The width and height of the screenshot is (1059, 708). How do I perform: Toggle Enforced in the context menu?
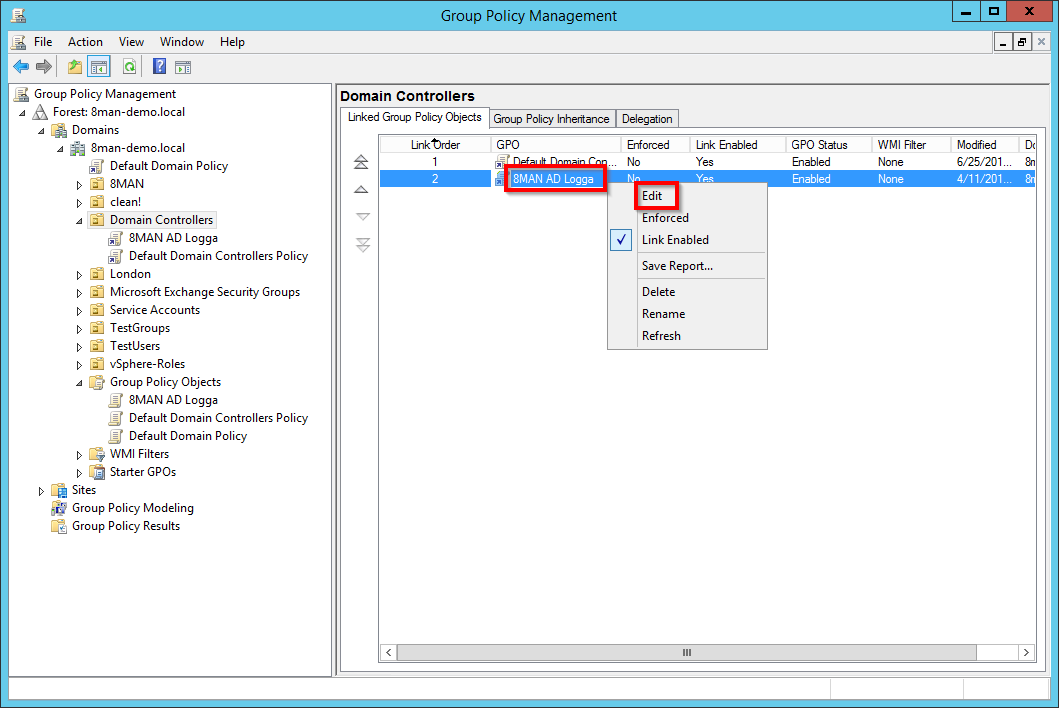click(665, 218)
